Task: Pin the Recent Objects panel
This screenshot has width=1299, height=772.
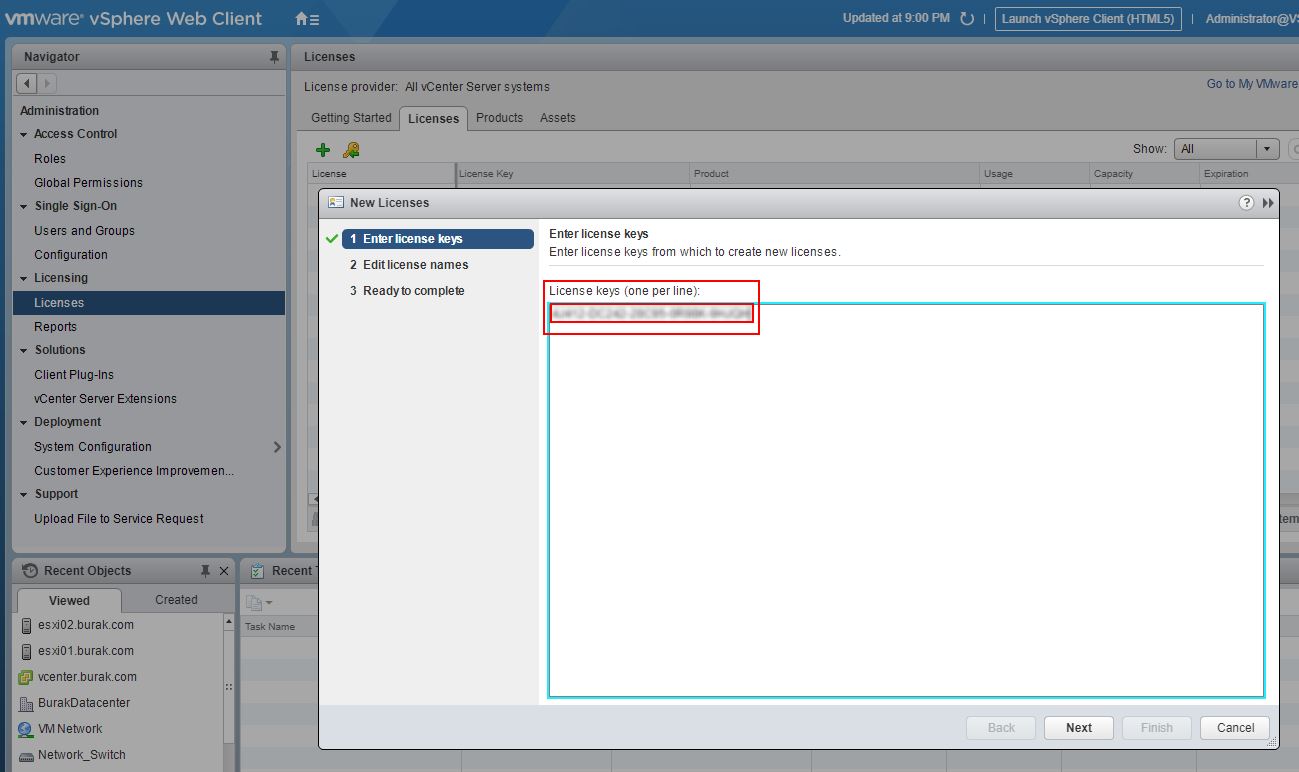Action: pyautogui.click(x=205, y=571)
